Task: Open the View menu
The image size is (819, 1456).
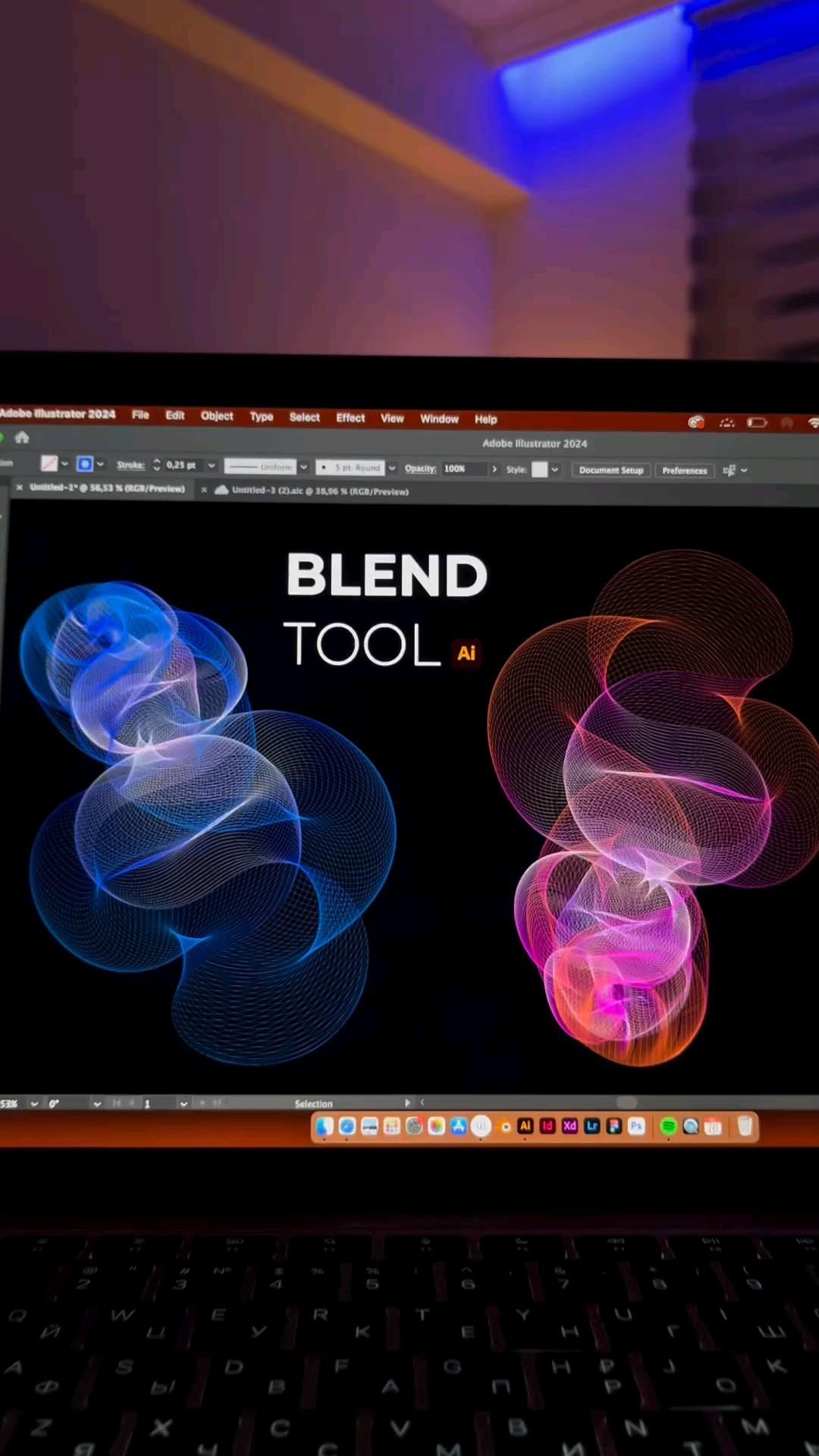Action: [392, 419]
